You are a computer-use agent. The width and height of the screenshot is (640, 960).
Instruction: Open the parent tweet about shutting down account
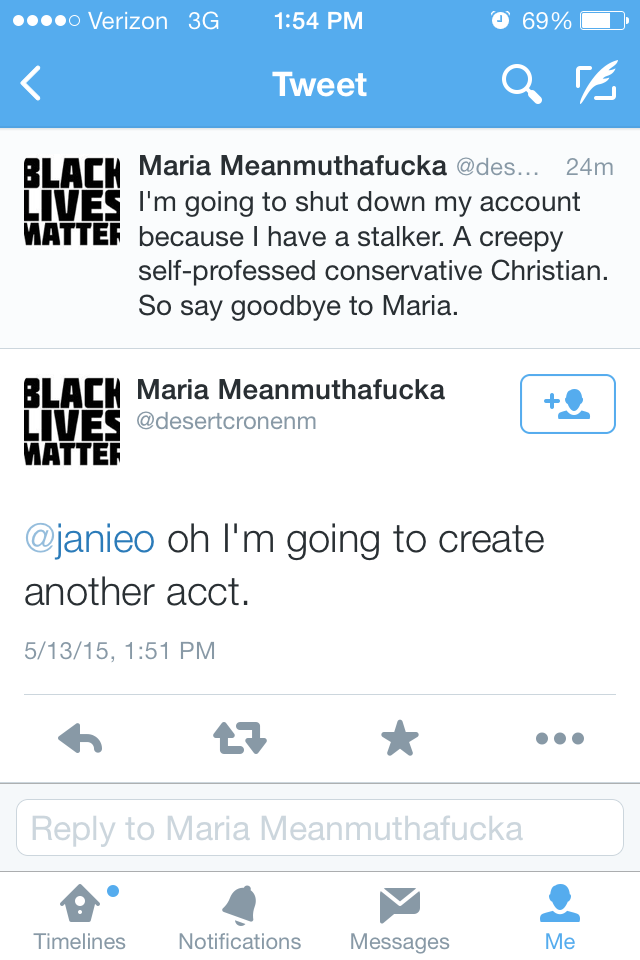coord(320,239)
